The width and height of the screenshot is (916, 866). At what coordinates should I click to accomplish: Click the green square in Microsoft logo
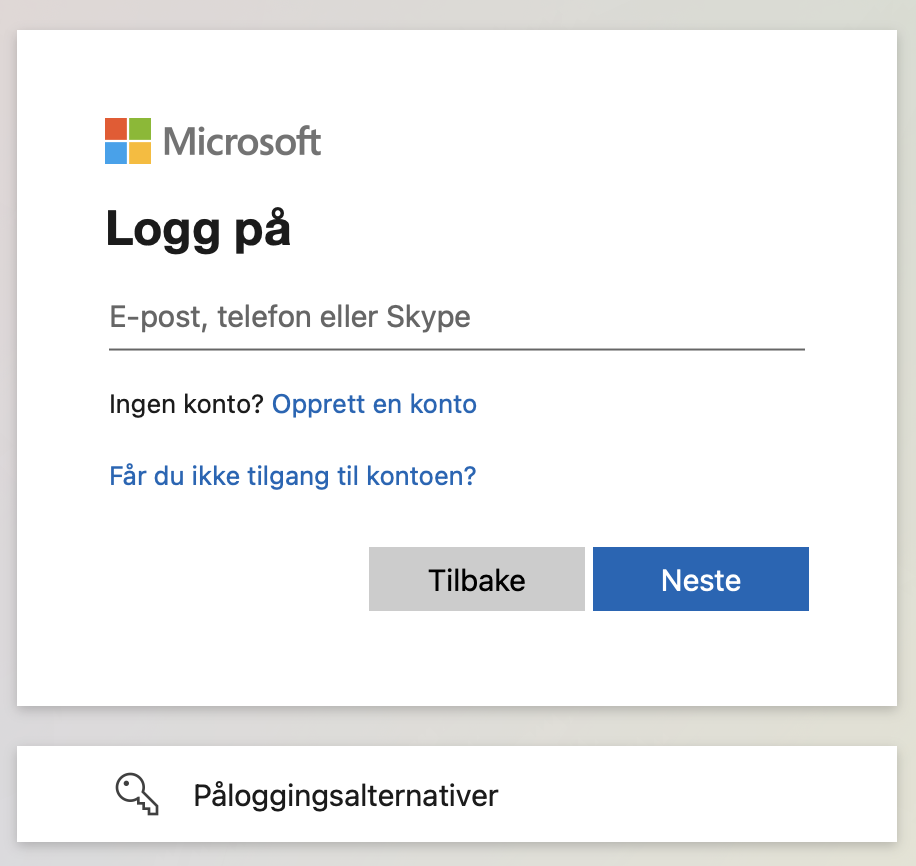pyautogui.click(x=140, y=129)
